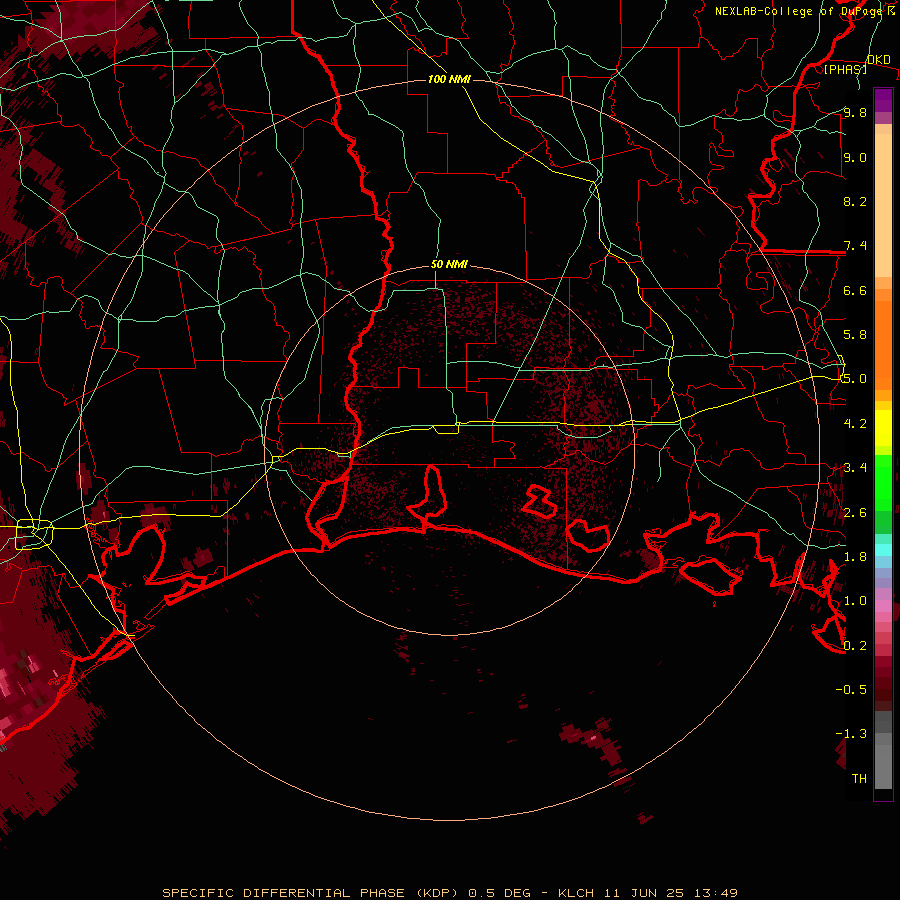Click the "DKD" label above the color scale
Viewport: 900px width, 900px height.
click(x=878, y=59)
